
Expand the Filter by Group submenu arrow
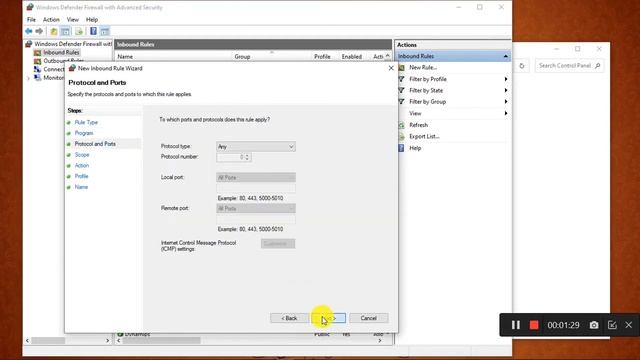coord(506,102)
